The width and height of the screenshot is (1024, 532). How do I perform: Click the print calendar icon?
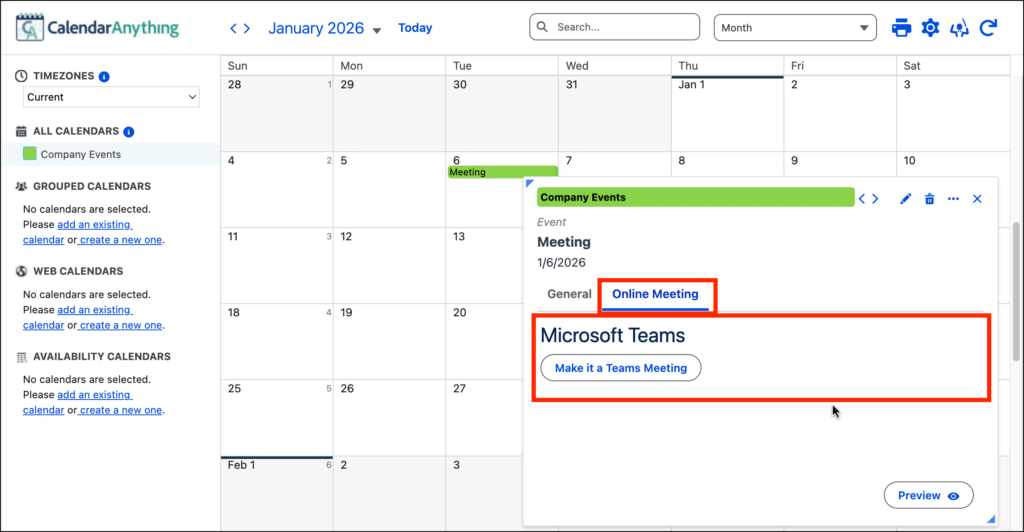901,28
